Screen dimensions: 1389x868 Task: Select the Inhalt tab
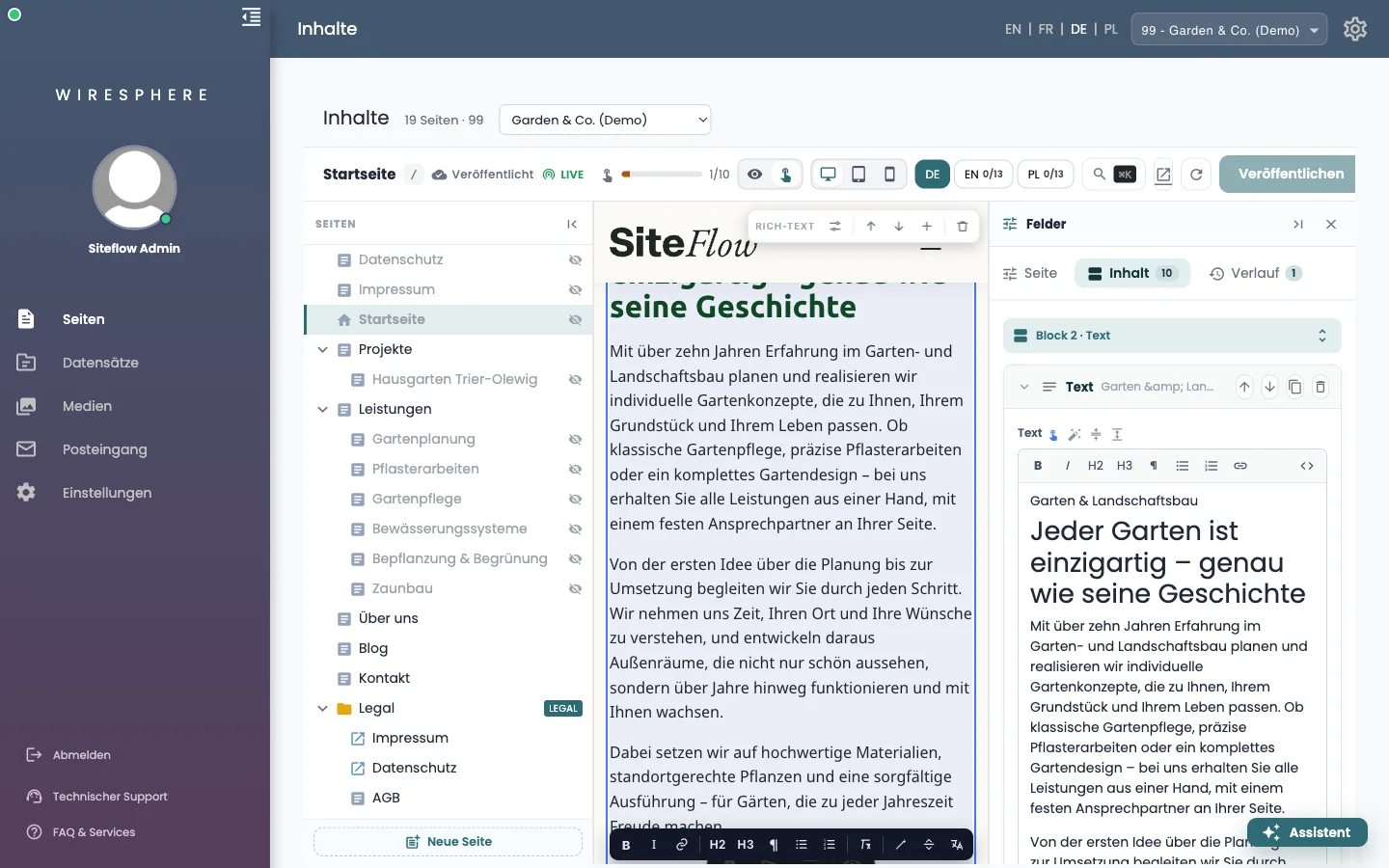1132,273
